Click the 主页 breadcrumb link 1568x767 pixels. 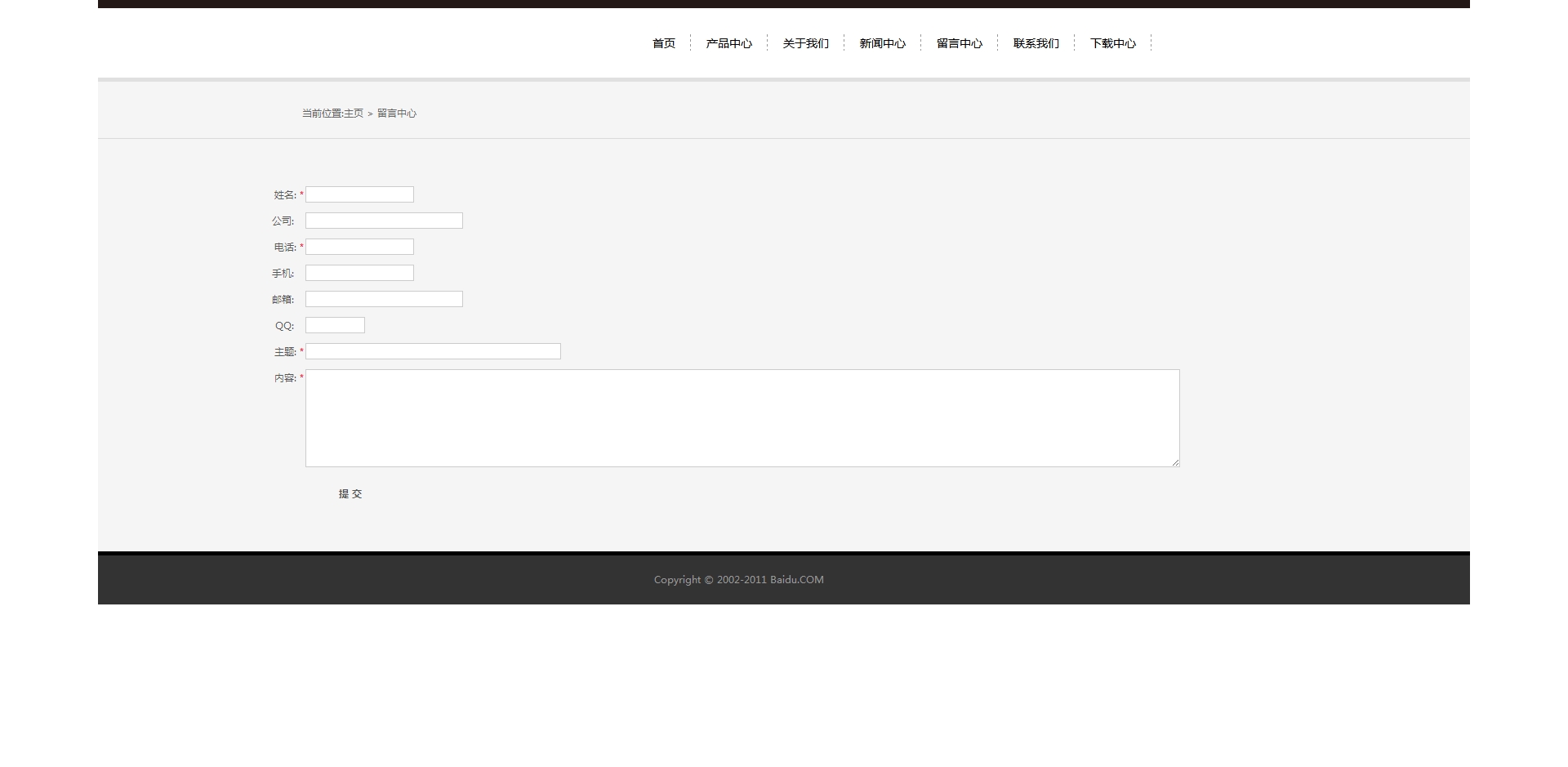point(354,114)
